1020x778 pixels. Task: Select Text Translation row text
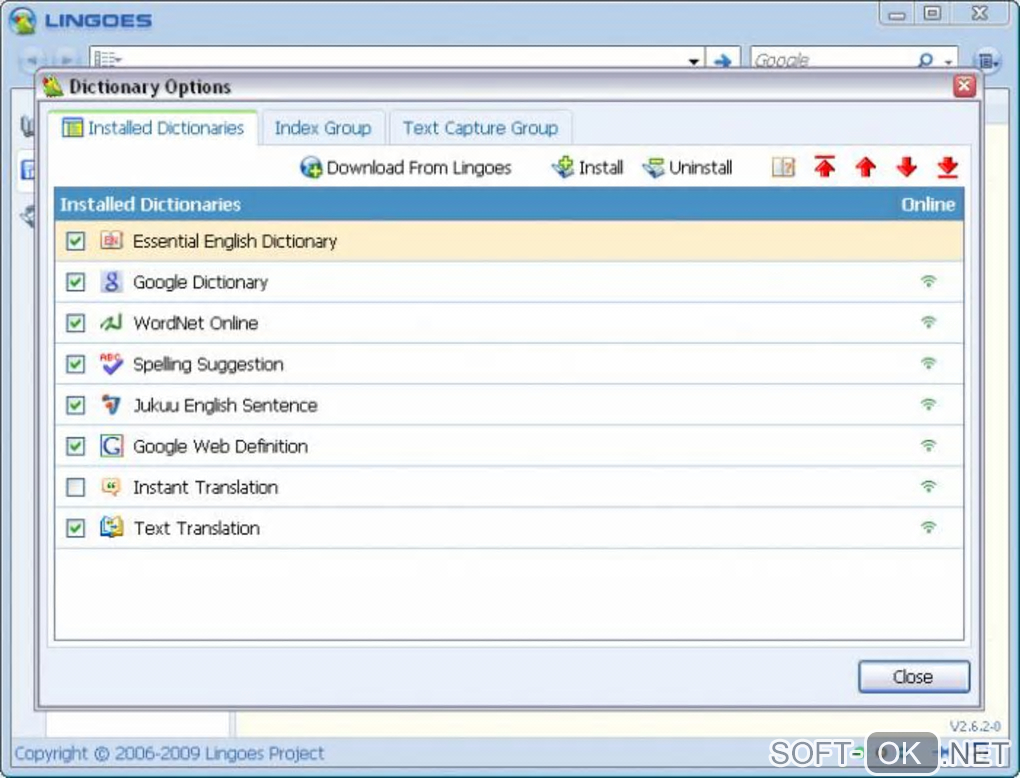[x=196, y=528]
